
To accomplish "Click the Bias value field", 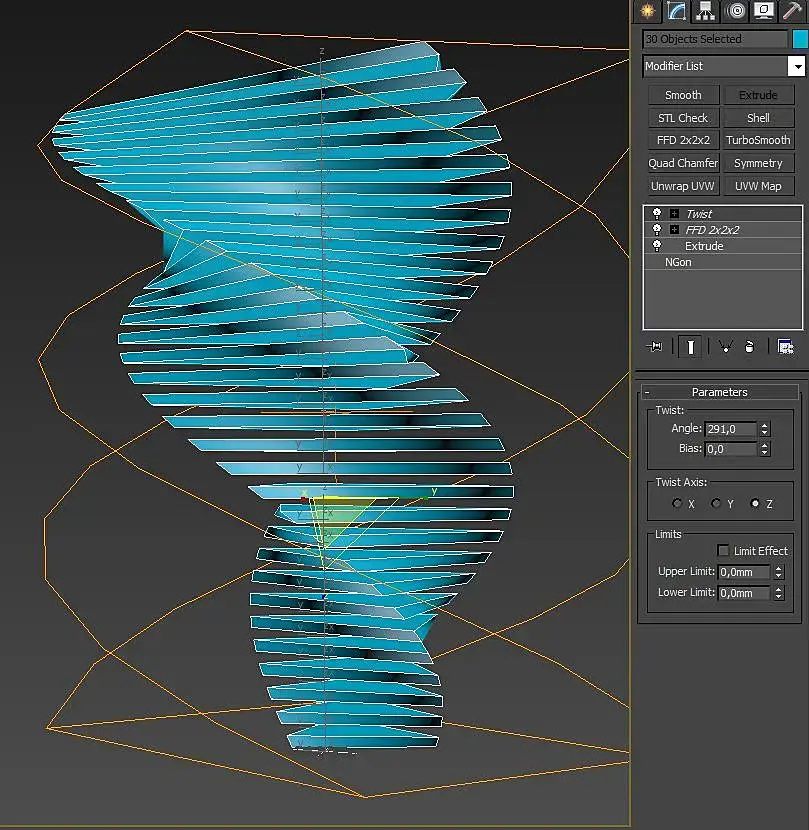I will [x=731, y=449].
